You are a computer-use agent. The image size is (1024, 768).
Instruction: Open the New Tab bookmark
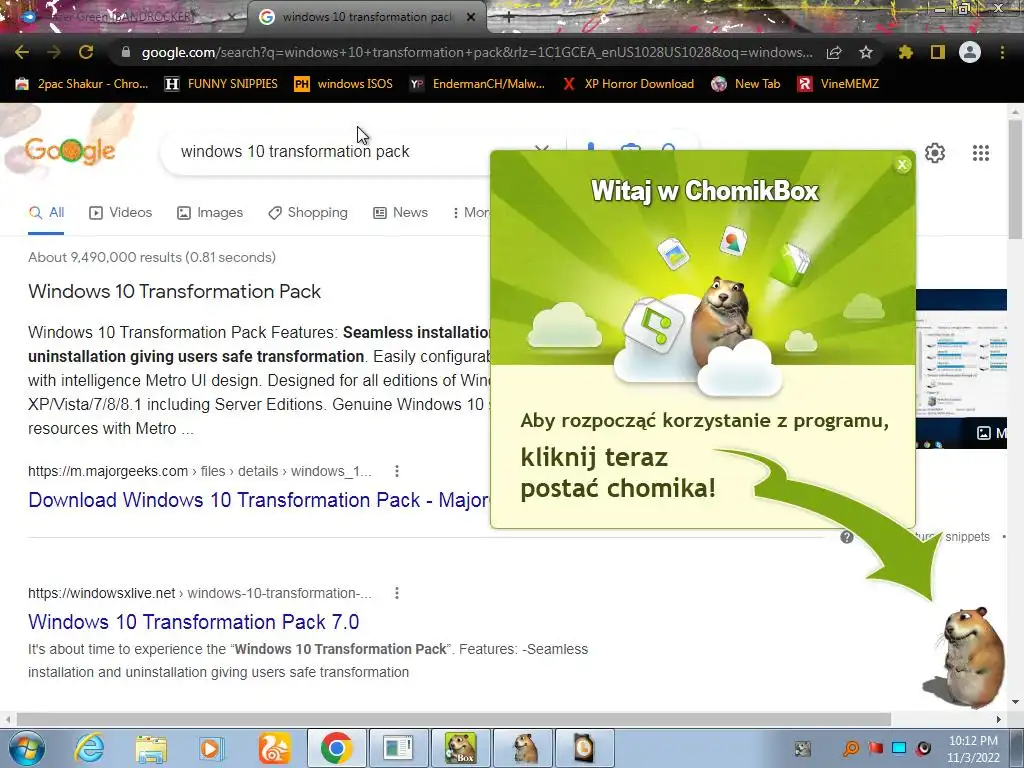coord(746,84)
